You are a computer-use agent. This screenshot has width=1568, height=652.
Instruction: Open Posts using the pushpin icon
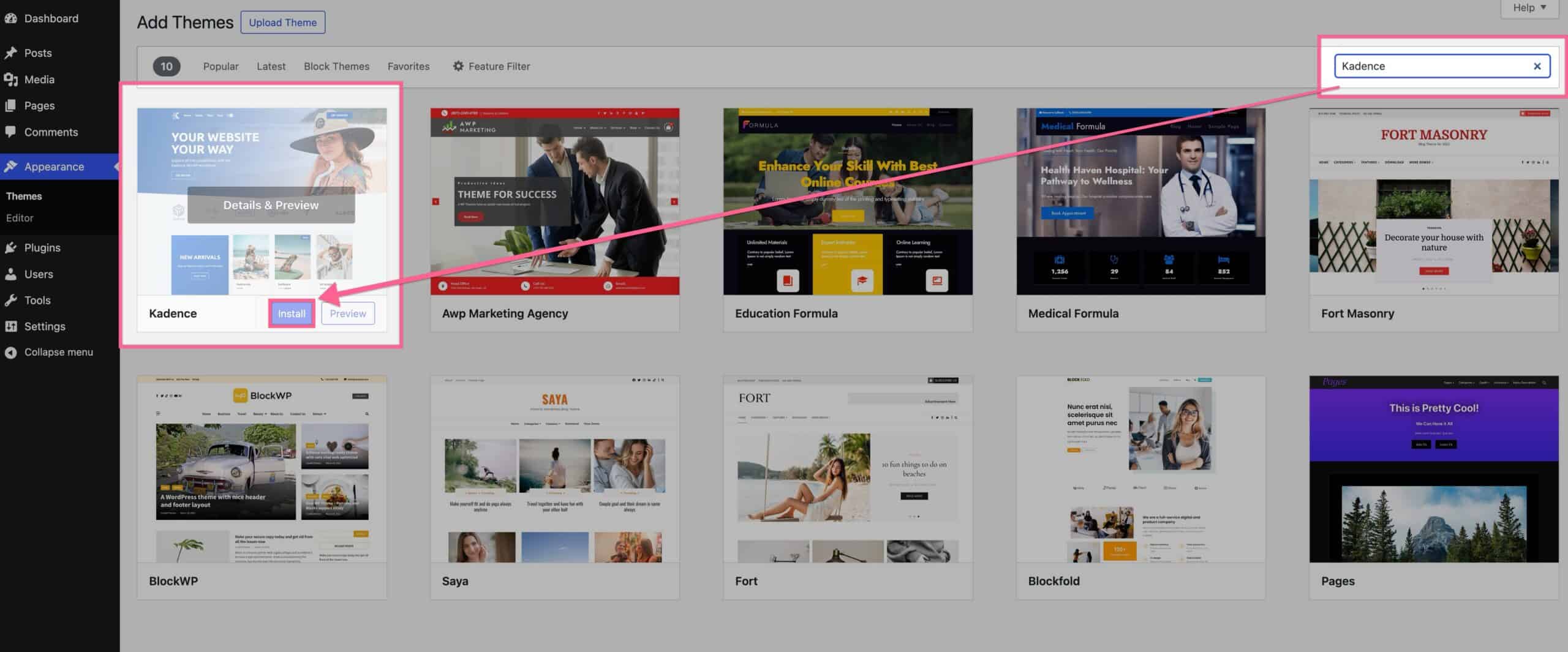(12, 53)
